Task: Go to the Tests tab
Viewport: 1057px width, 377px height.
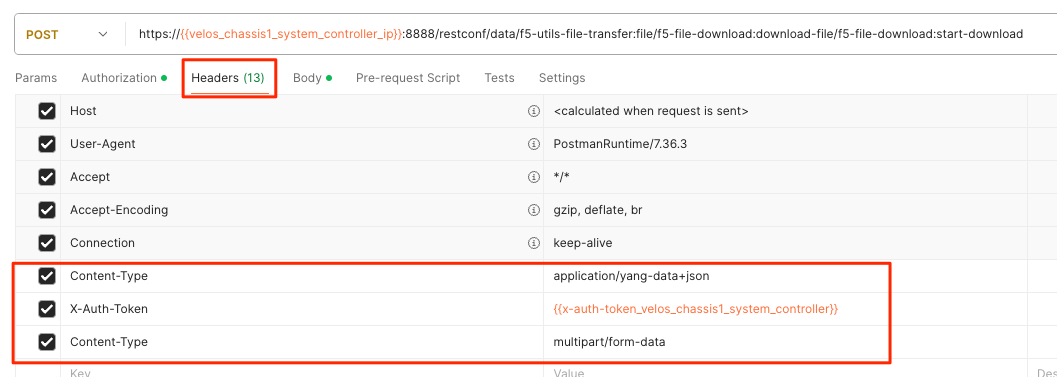Action: coord(500,78)
